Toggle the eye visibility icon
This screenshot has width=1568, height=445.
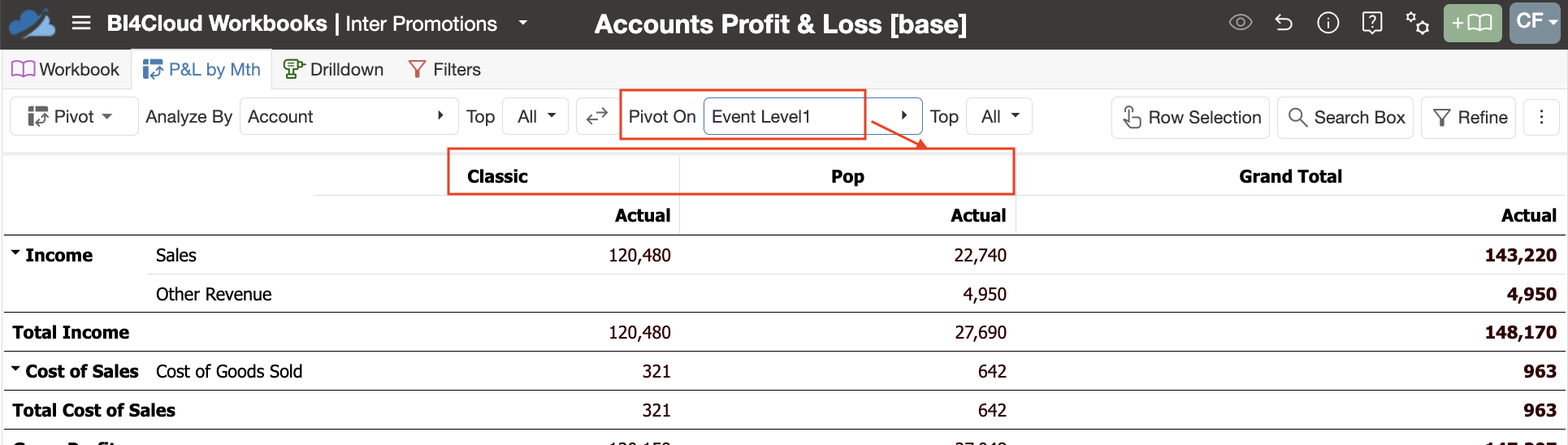(x=1241, y=23)
